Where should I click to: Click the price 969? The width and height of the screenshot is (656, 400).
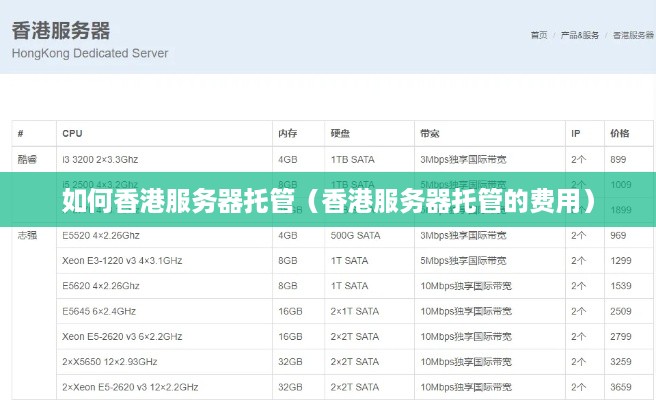click(618, 235)
